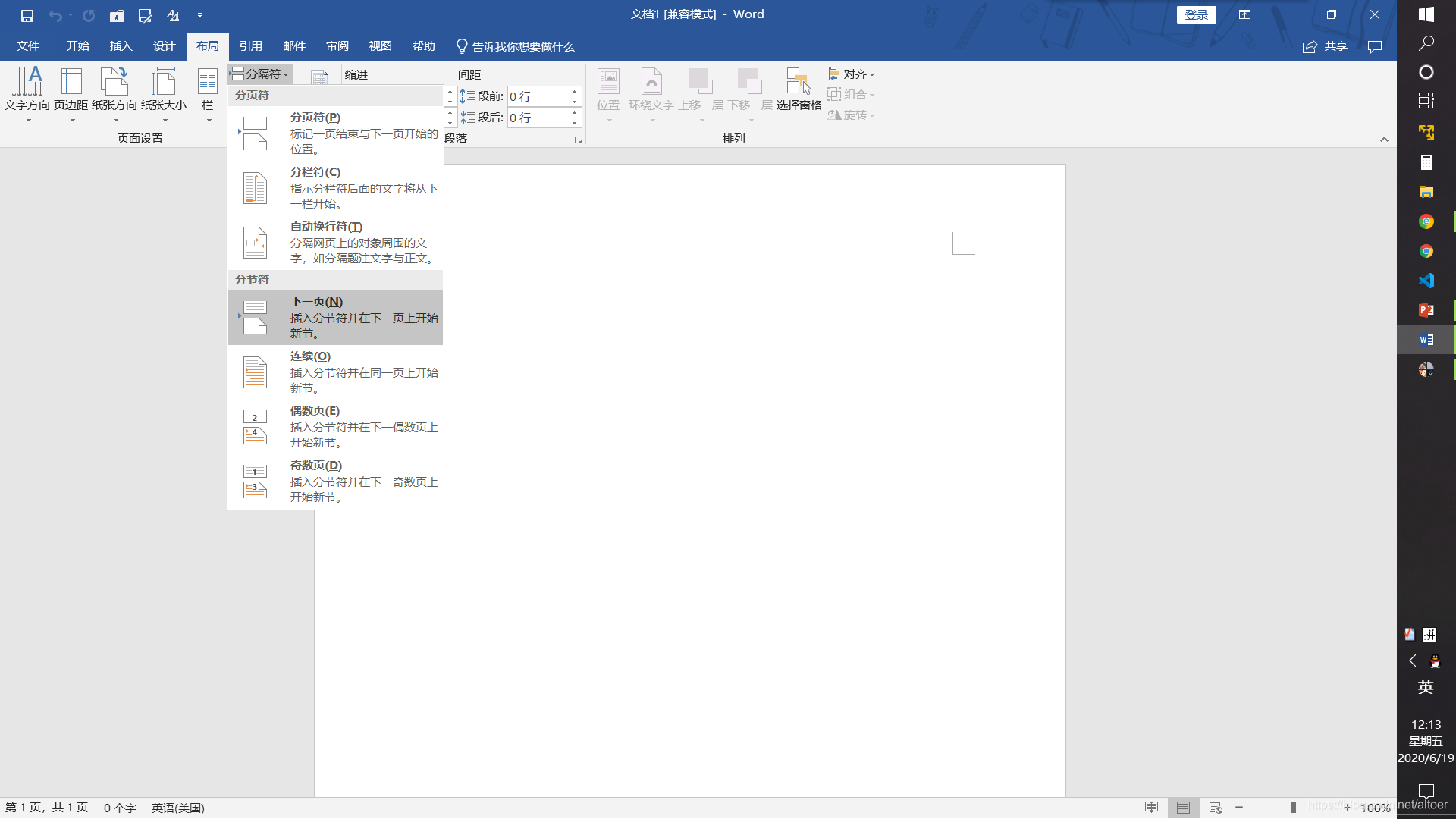This screenshot has height=819, width=1456.
Task: Click Spacing After (段后) value field
Action: [x=537, y=118]
